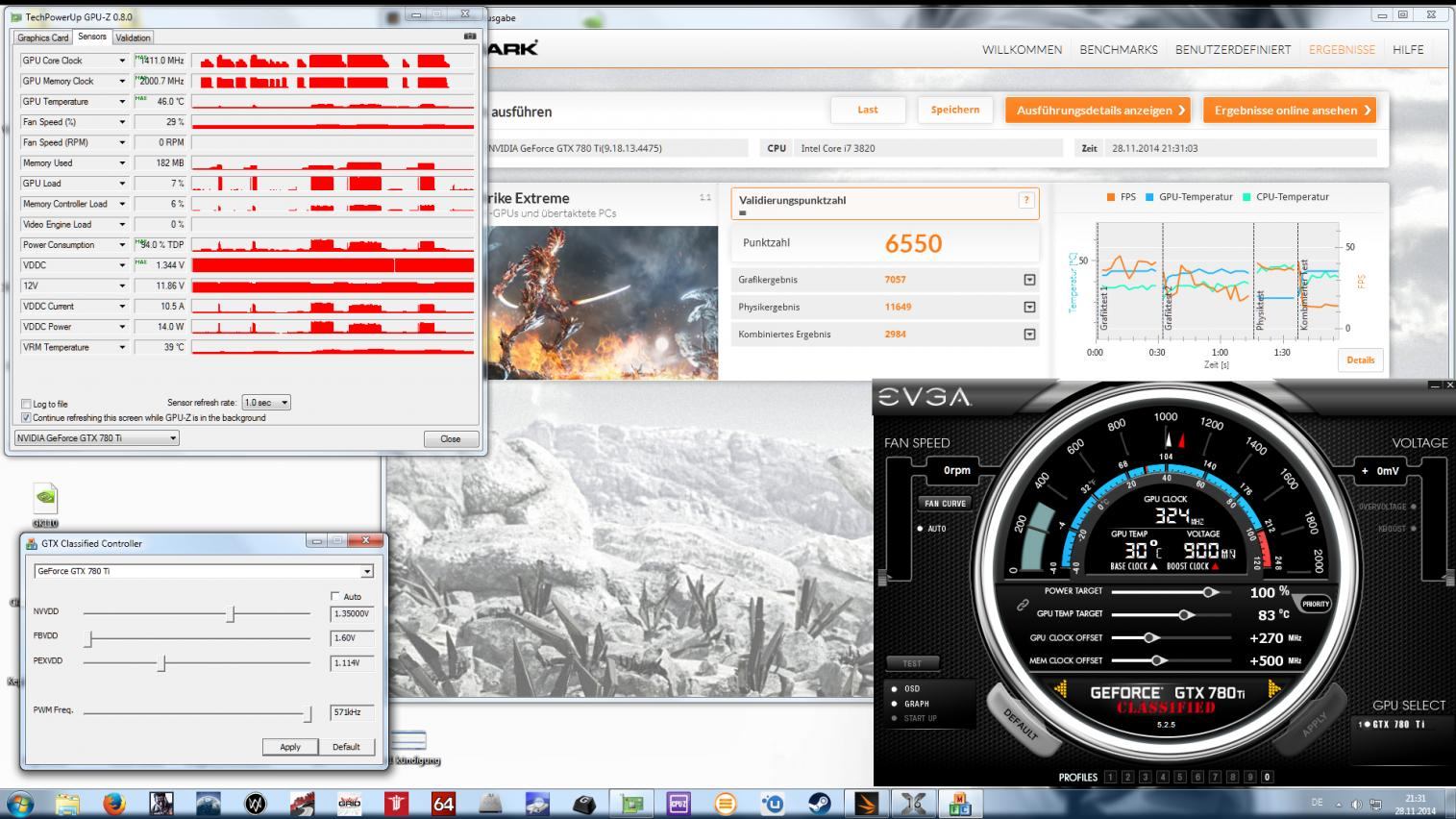This screenshot has height=819, width=1456.
Task: Switch to the Graphics Card tab
Action: click(42, 37)
